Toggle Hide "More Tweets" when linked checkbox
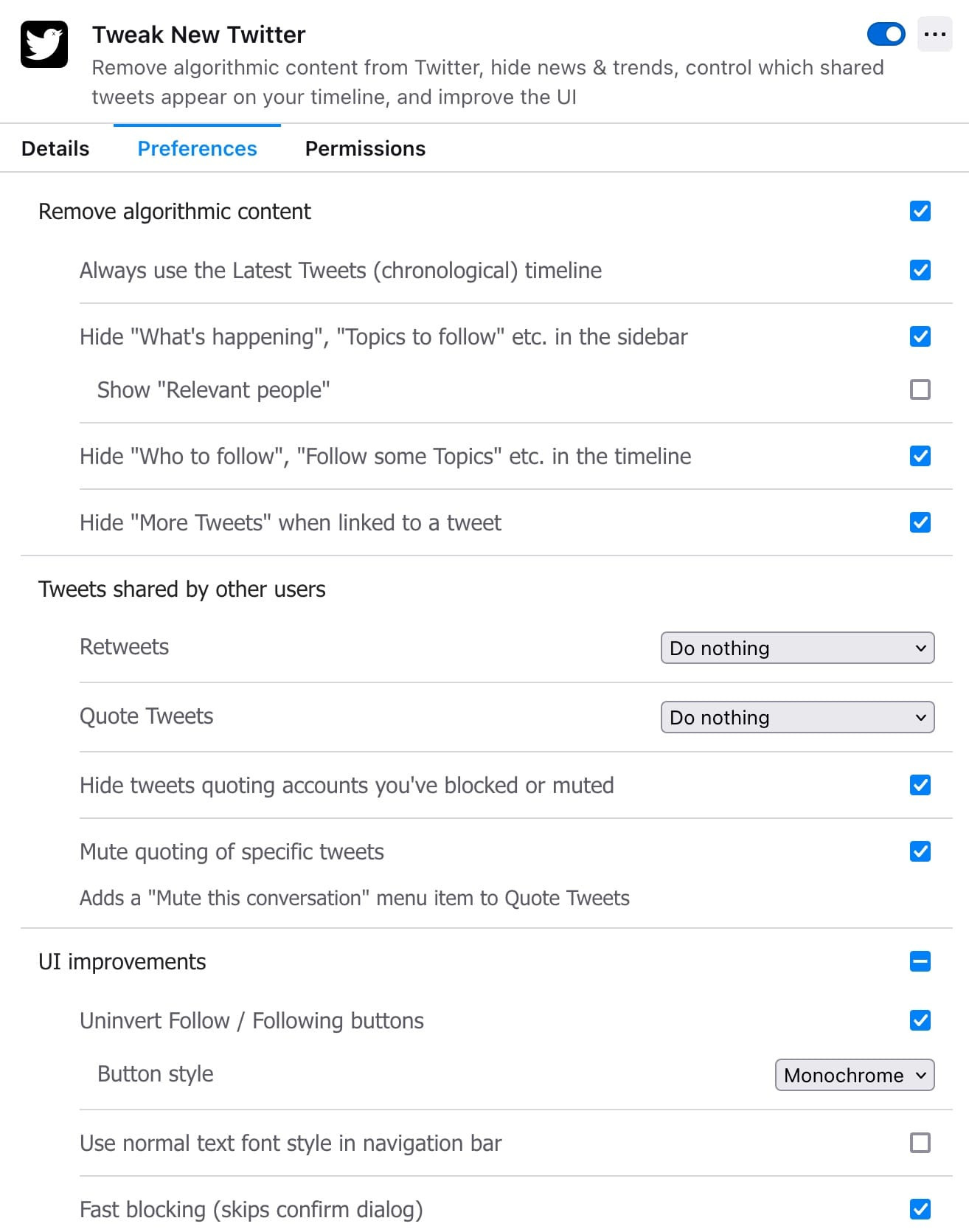This screenshot has height=1232, width=969. pos(920,522)
